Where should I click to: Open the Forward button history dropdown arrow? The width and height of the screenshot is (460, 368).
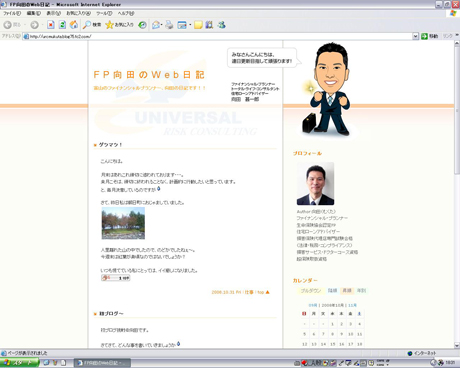(42, 25)
